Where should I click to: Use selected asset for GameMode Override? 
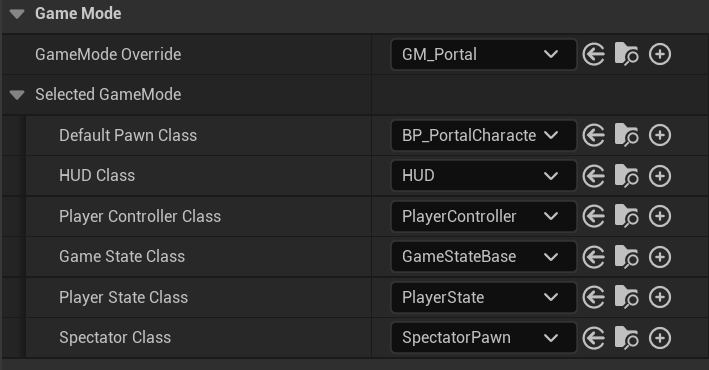click(x=594, y=54)
